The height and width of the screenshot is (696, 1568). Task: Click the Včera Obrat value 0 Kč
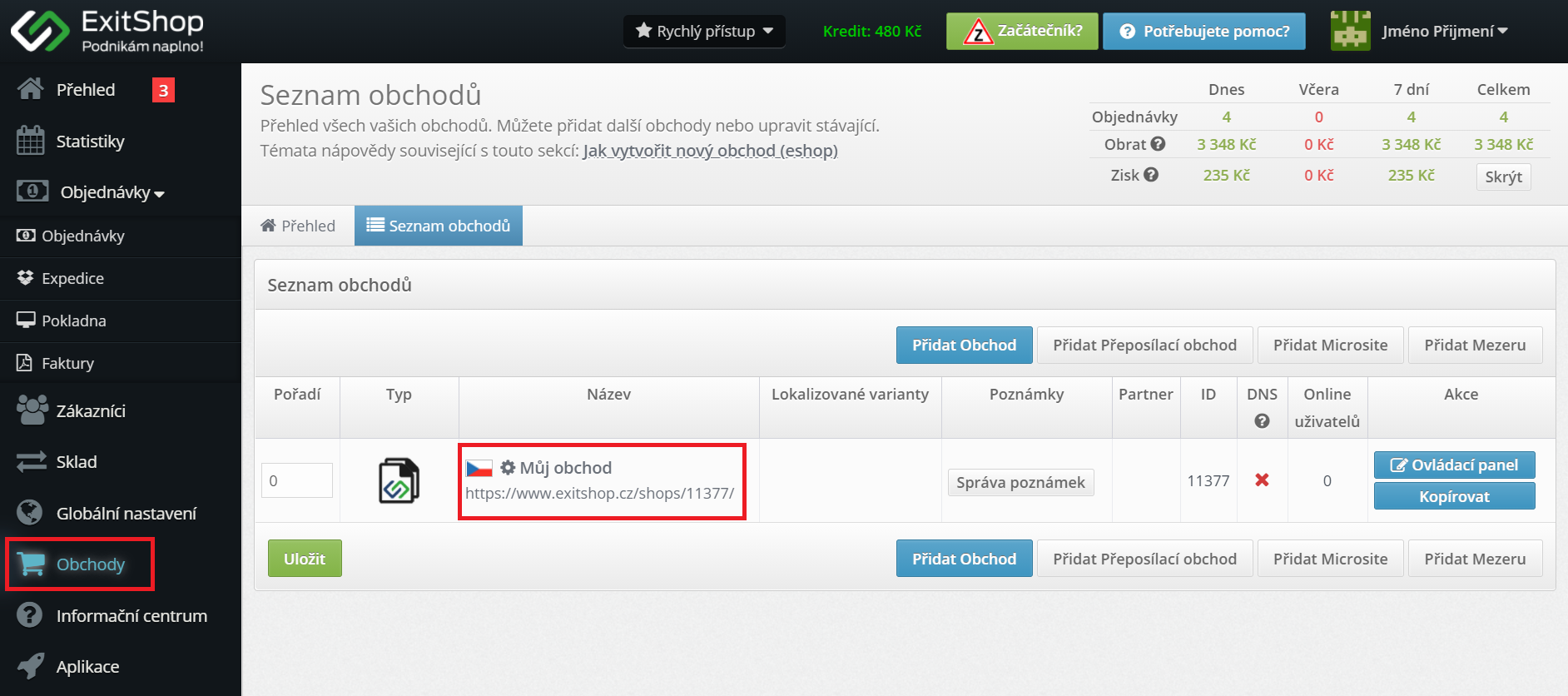(1318, 144)
